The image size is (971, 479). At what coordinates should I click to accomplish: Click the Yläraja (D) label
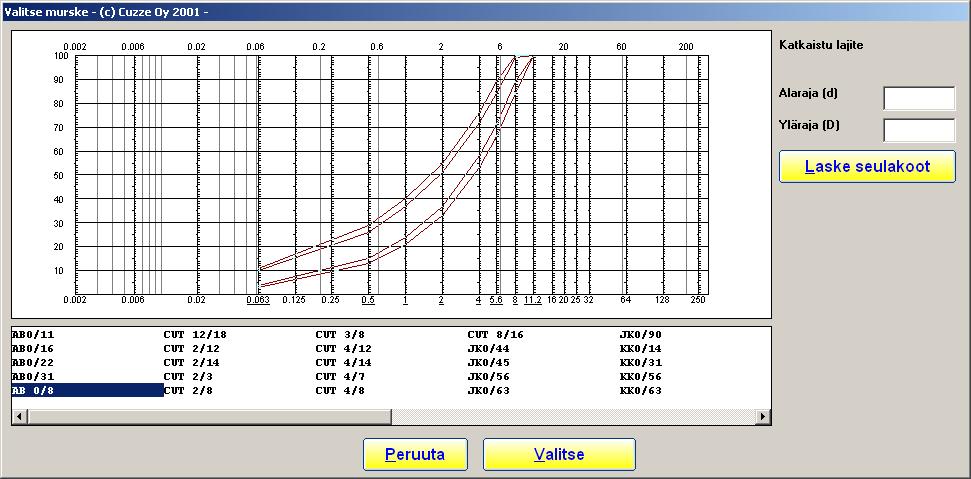(809, 125)
